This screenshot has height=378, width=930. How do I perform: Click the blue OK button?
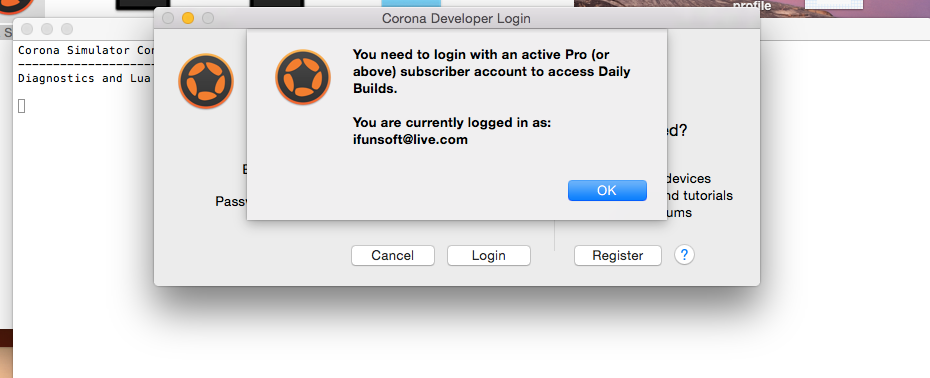click(607, 190)
